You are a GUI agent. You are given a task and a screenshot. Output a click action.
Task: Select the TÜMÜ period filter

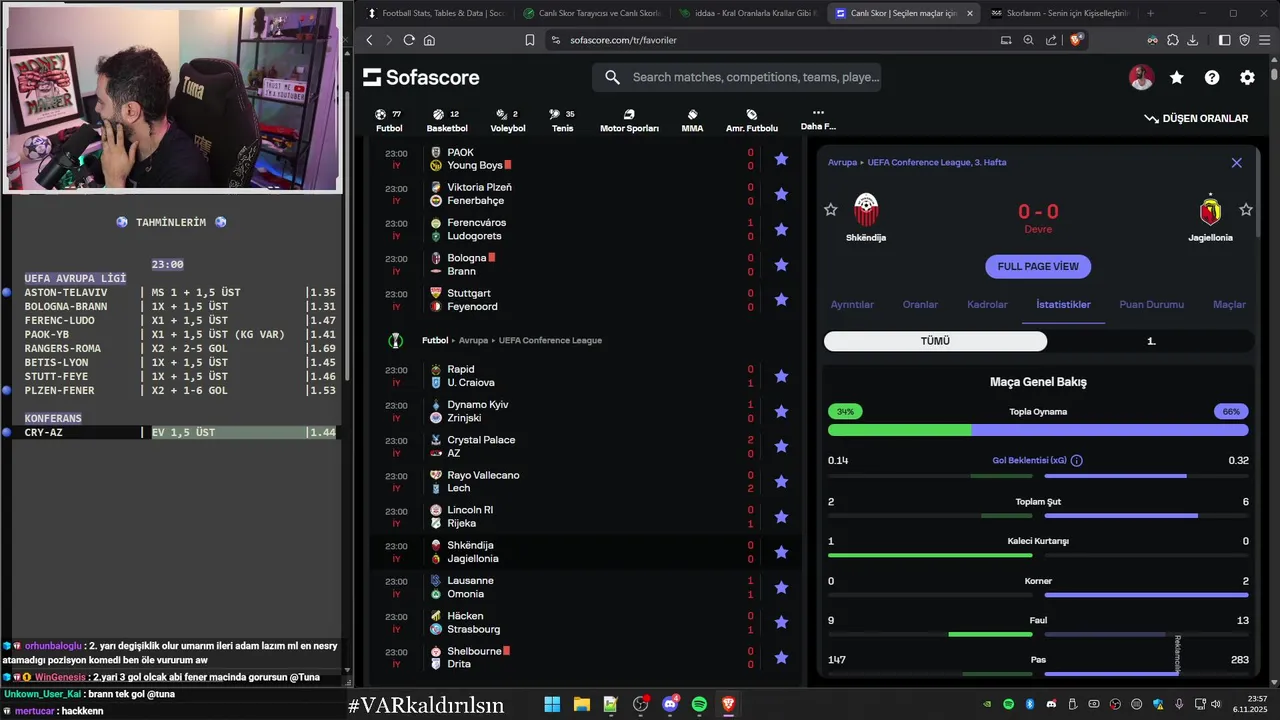pyautogui.click(x=935, y=341)
